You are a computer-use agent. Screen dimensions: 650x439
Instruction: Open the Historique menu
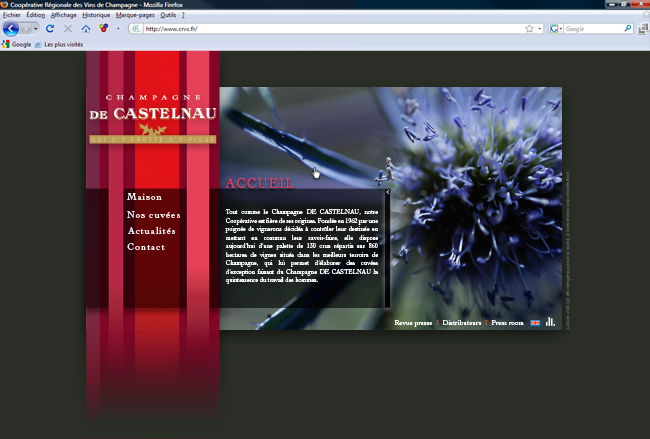(96, 15)
